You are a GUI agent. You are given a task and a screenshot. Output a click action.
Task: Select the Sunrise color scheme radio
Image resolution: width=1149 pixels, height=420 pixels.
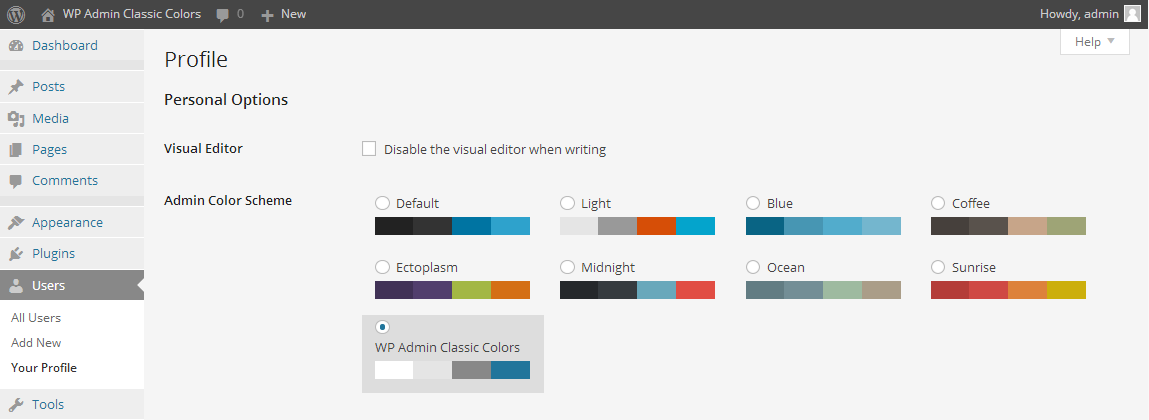pos(938,267)
